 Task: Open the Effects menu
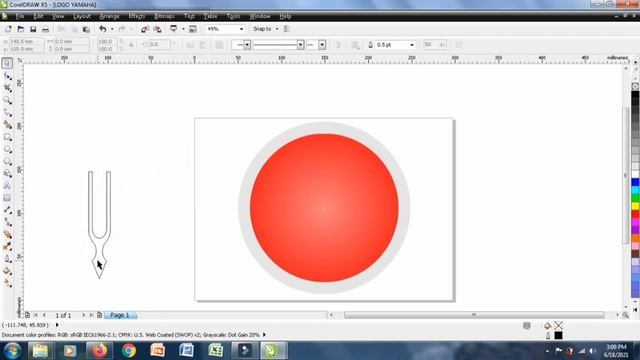(137, 16)
